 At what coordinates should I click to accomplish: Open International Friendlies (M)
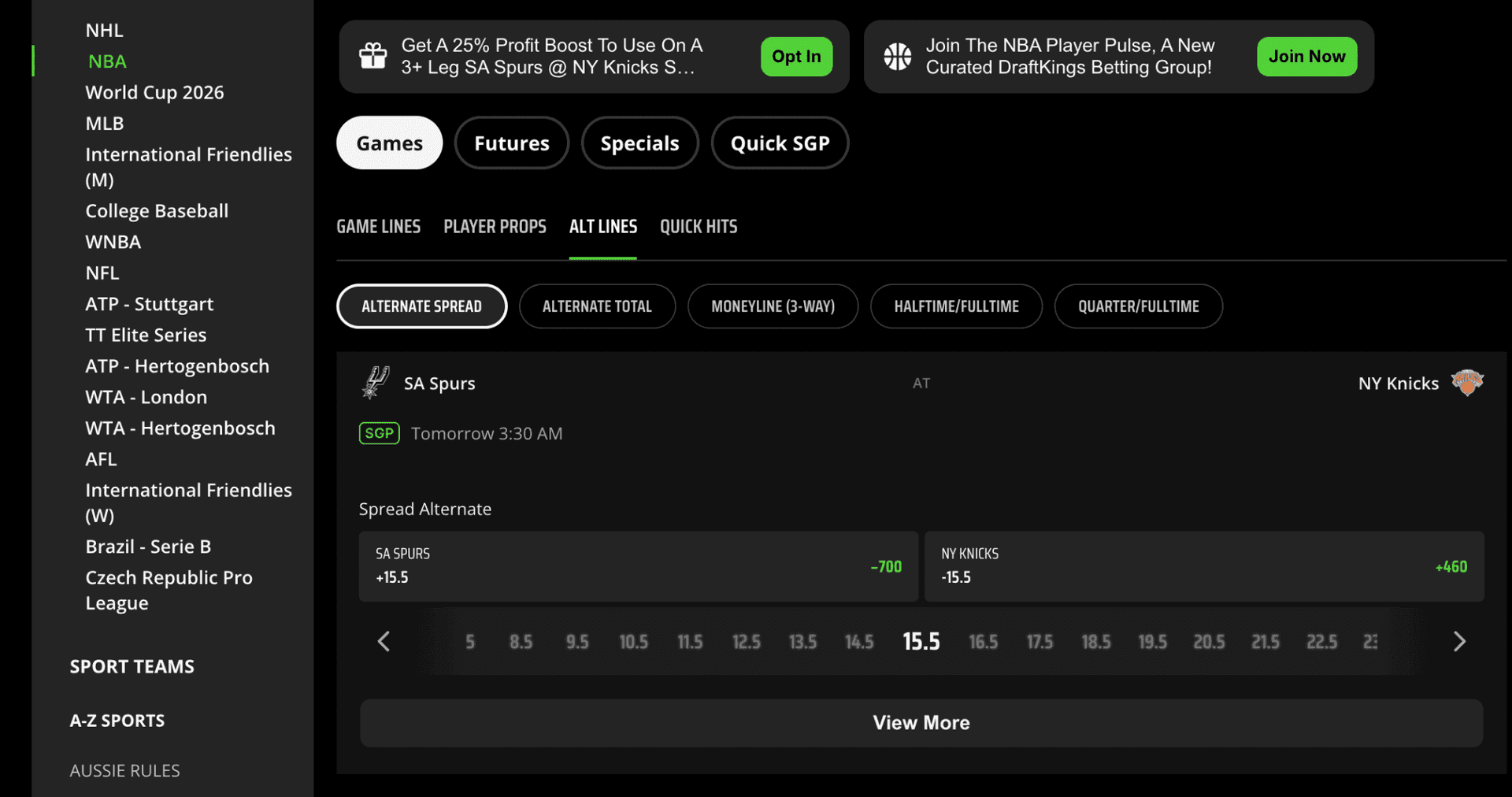point(188,167)
